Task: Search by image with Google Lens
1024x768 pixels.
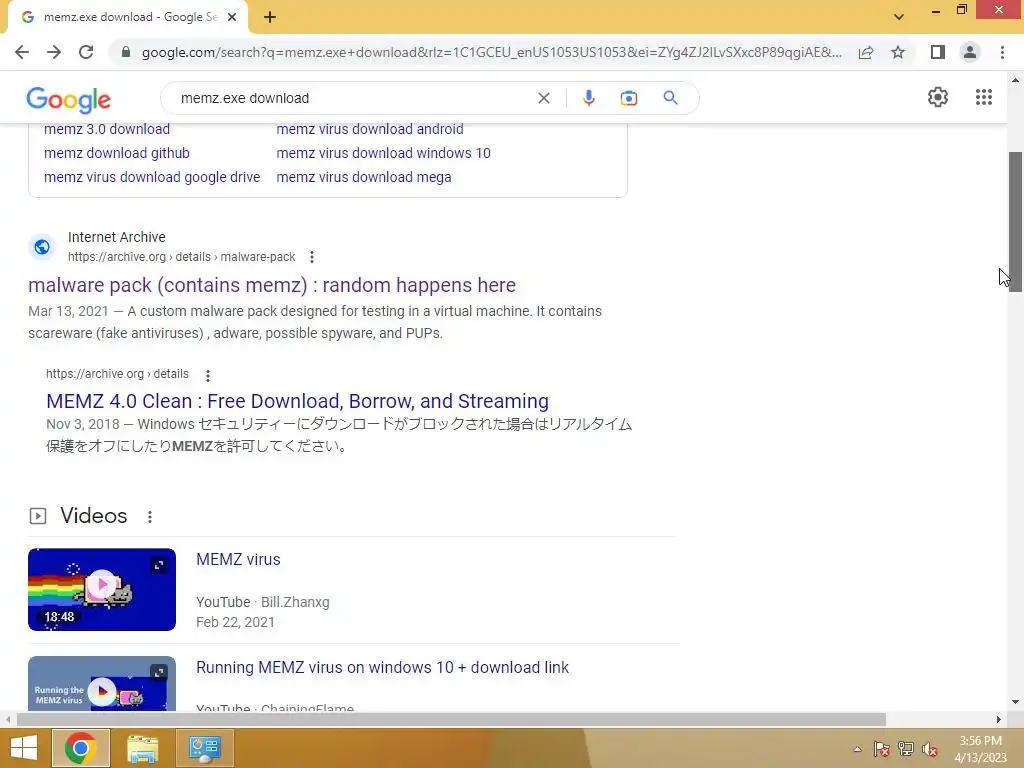Action: [628, 98]
